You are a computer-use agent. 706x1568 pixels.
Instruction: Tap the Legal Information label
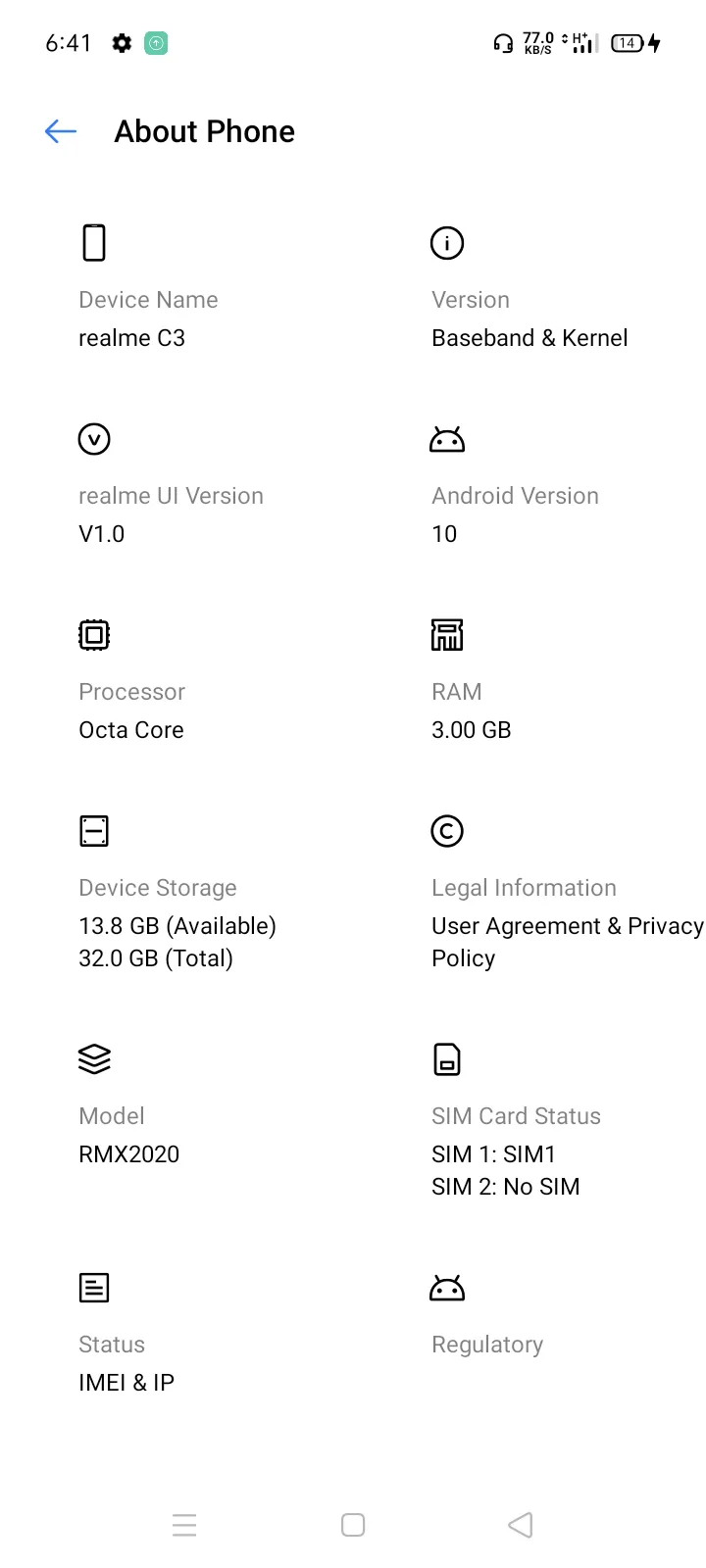pos(524,888)
